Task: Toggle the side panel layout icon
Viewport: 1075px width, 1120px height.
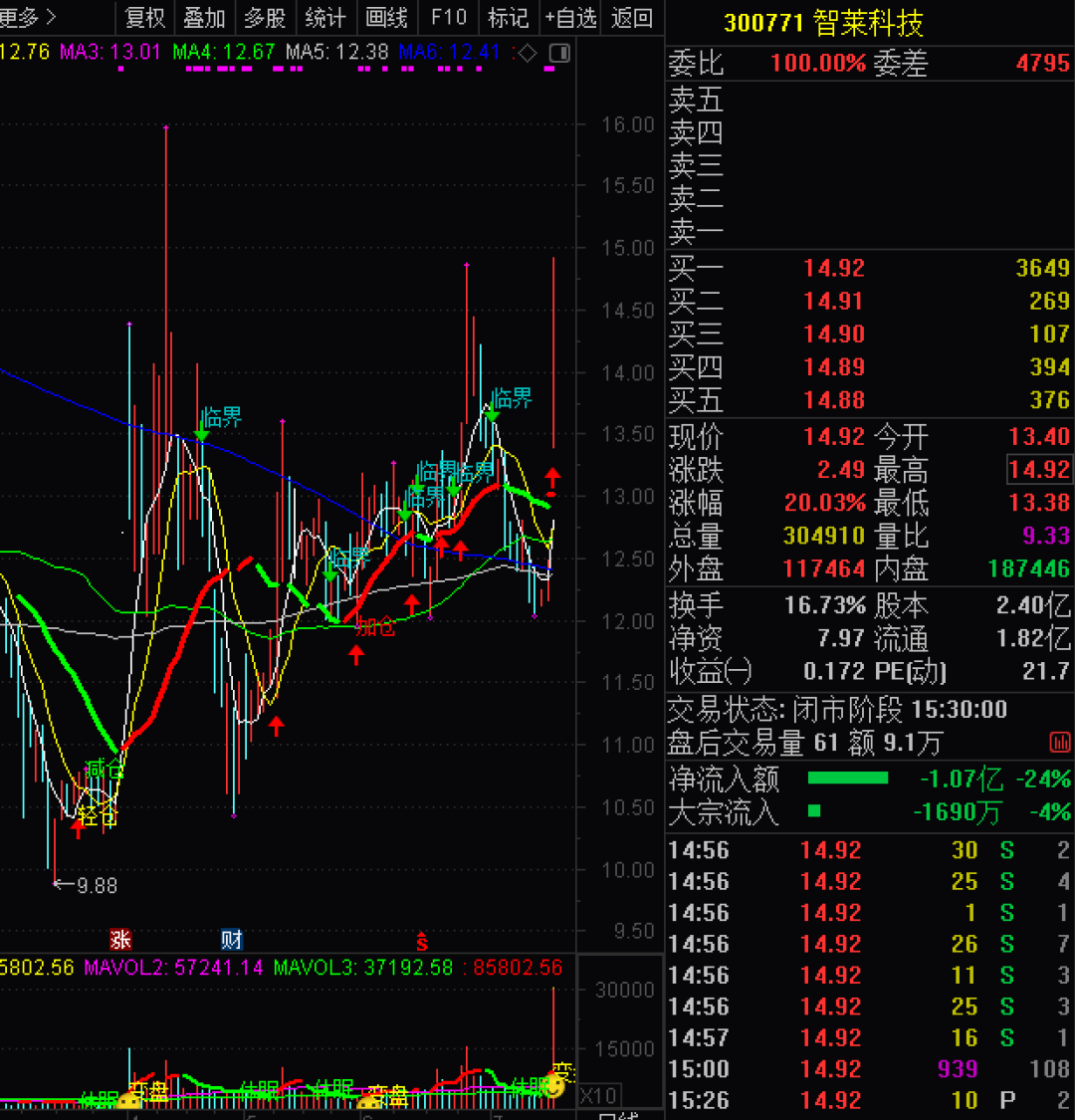Action: tap(560, 53)
